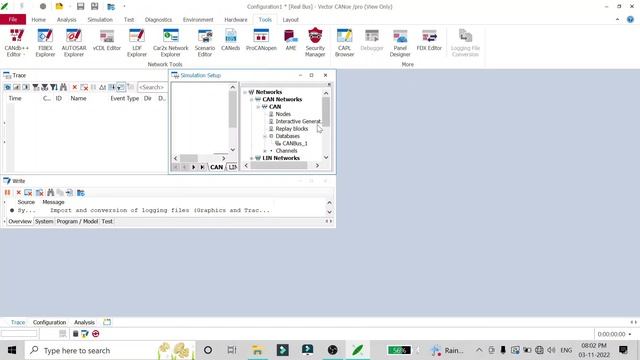Collapse the Networks tree root
Viewport: 640px width, 360px height.
245,92
